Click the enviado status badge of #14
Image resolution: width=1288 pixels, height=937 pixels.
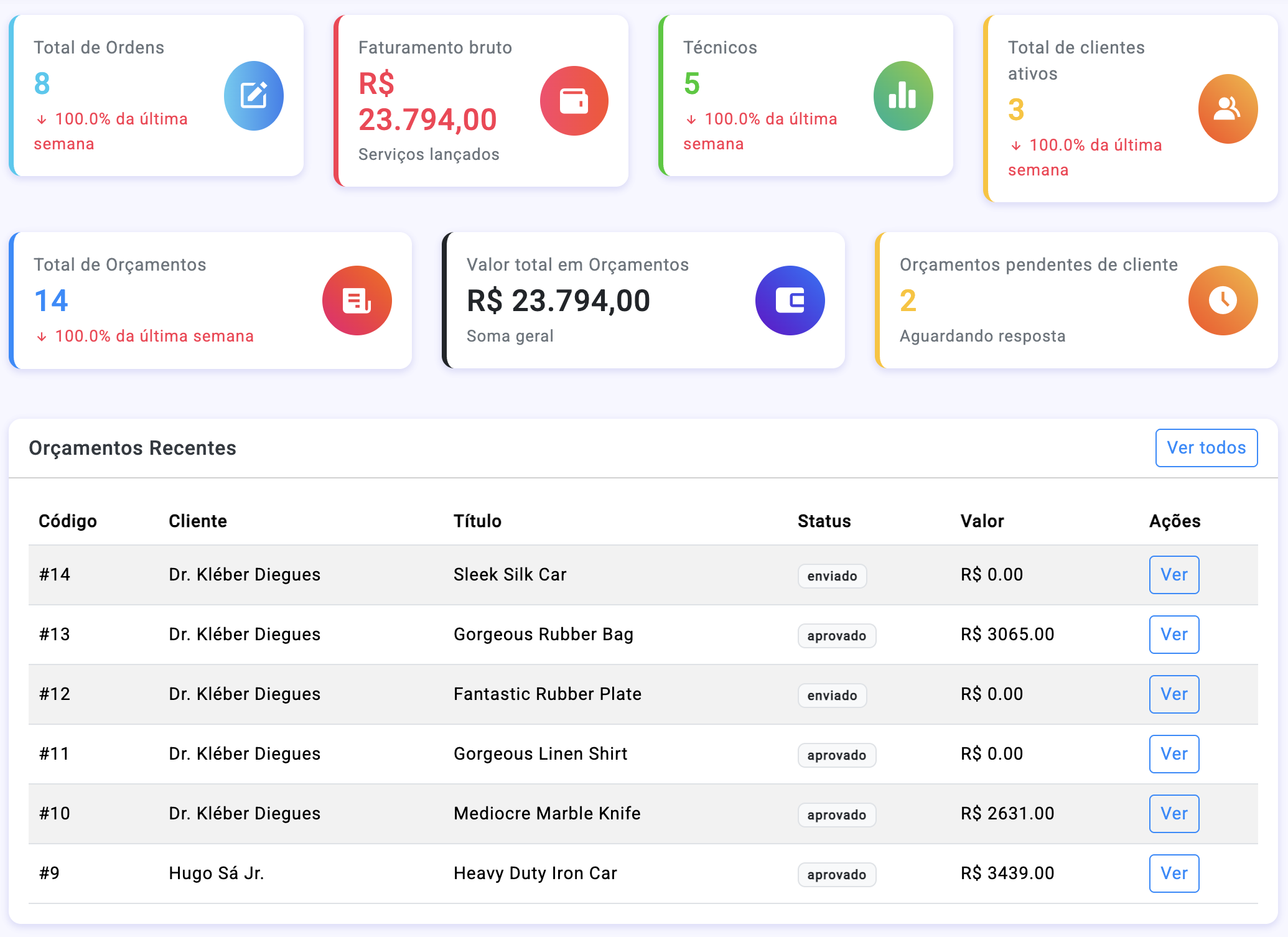tap(832, 576)
